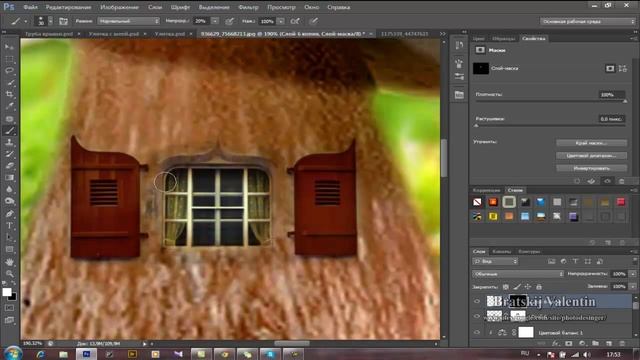The height and width of the screenshot is (360, 640).
Task: Open the Файл menu
Action: [31, 7]
